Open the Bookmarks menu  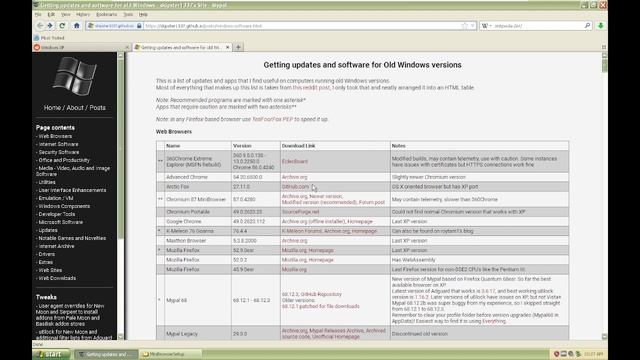tap(107, 14)
